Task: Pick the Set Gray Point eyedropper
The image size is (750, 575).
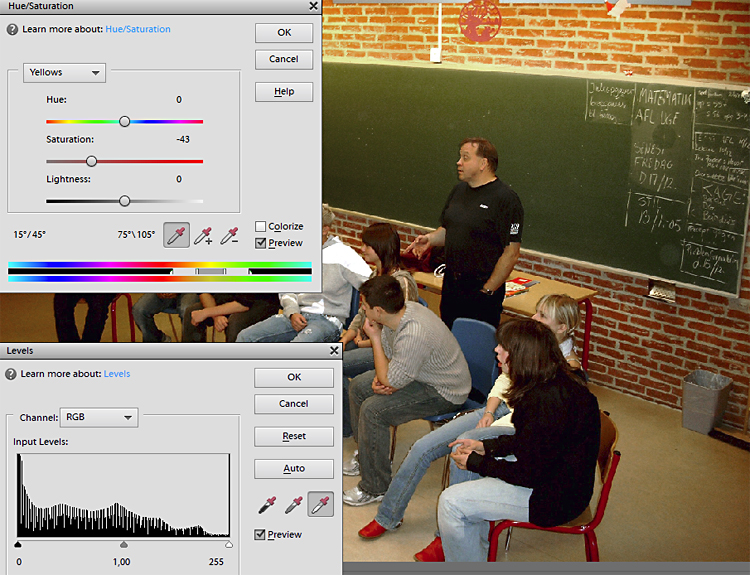Action: point(294,506)
